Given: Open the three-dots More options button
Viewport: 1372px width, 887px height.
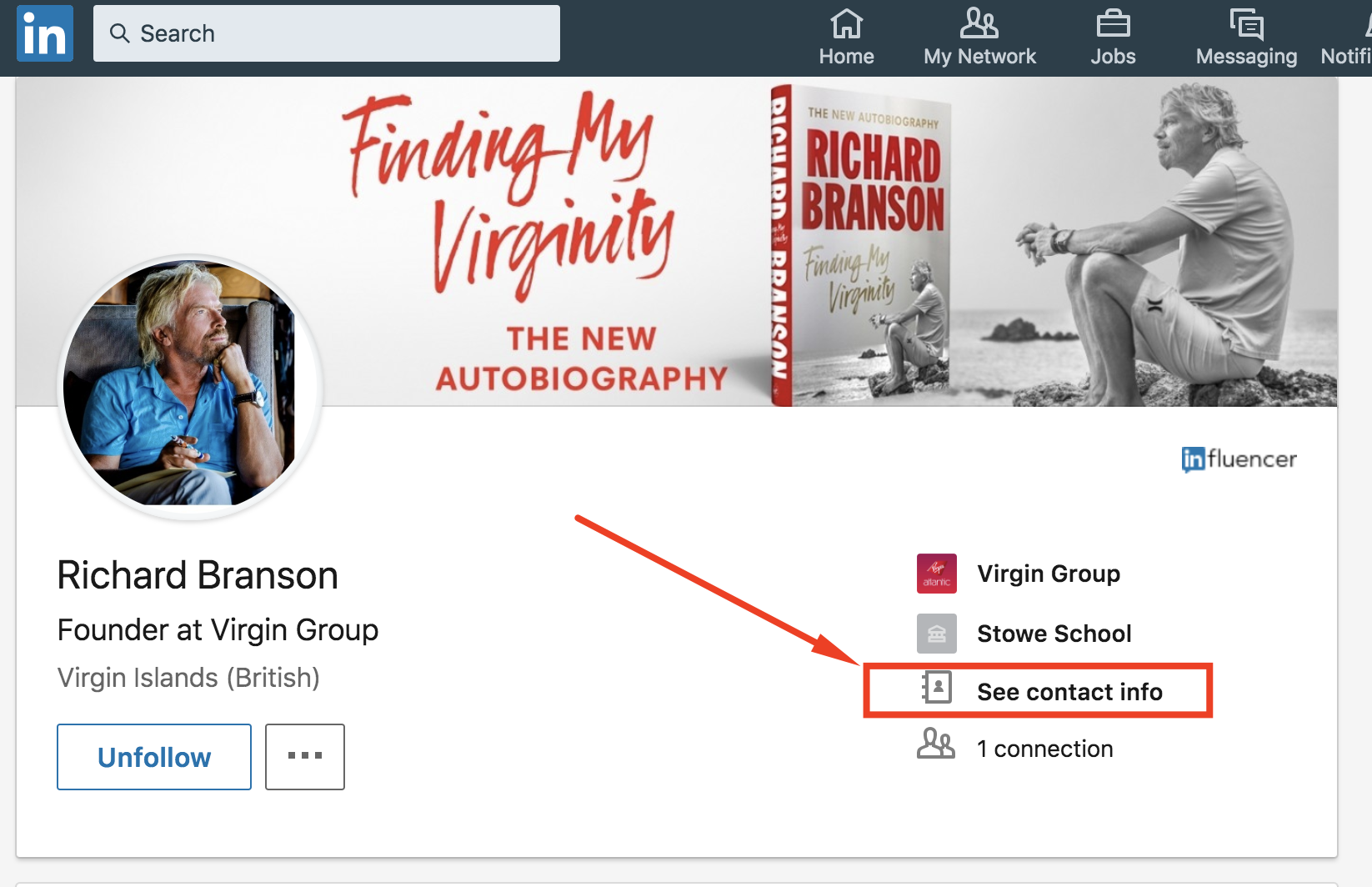Looking at the screenshot, I should (x=305, y=757).
